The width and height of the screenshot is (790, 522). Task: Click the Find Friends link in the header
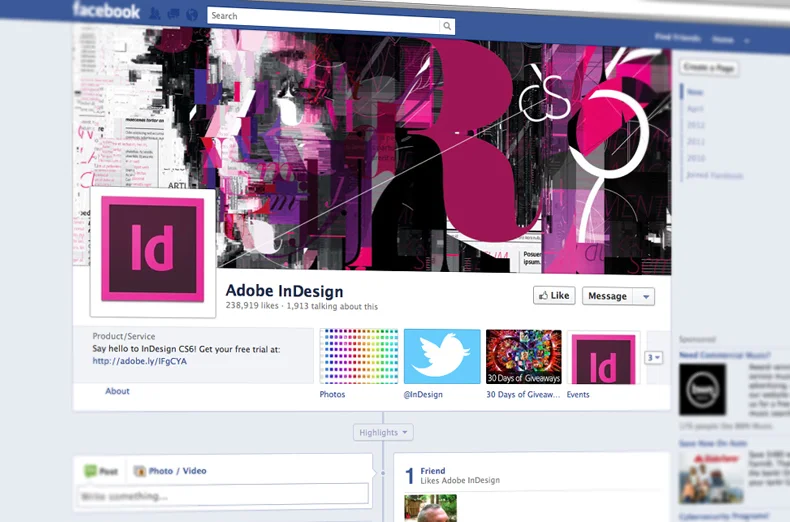[x=678, y=37]
